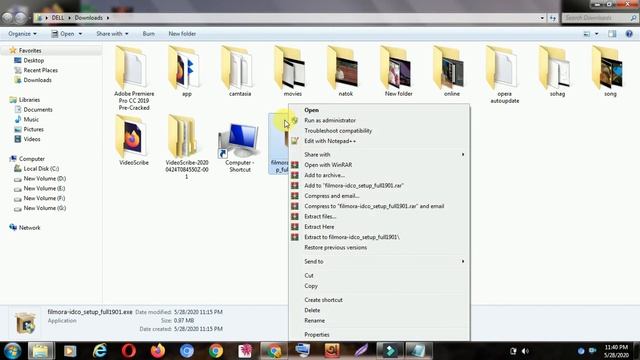640x360 pixels.
Task: Choose Extract Here
Action: click(319, 227)
